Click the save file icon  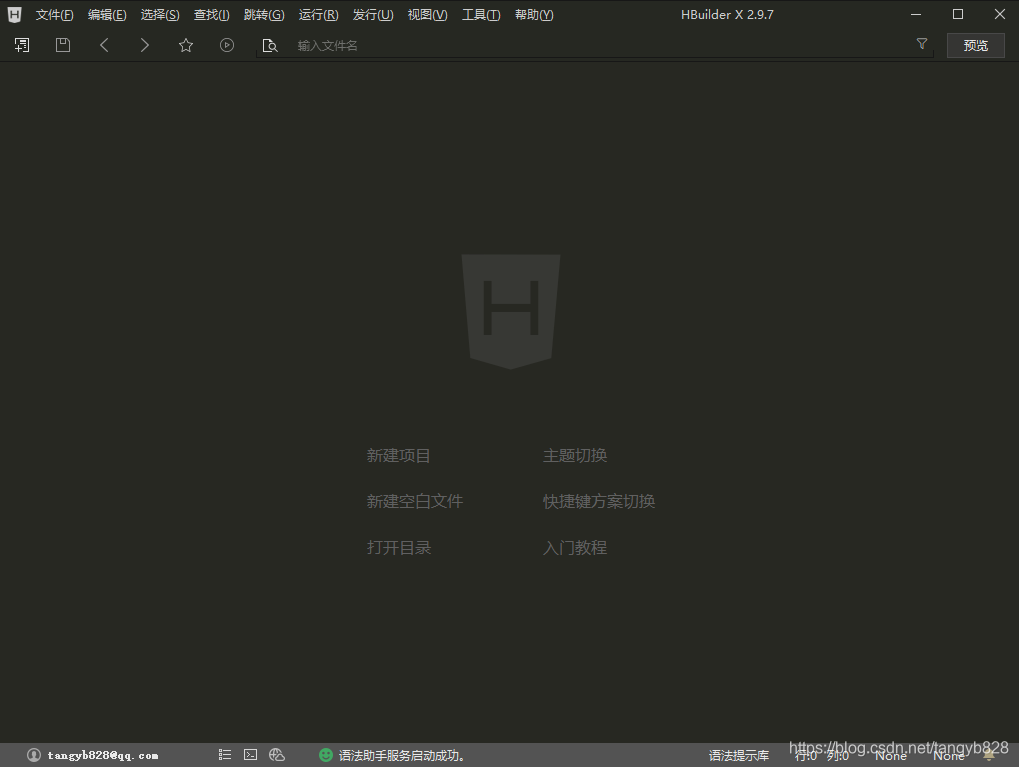click(x=63, y=45)
